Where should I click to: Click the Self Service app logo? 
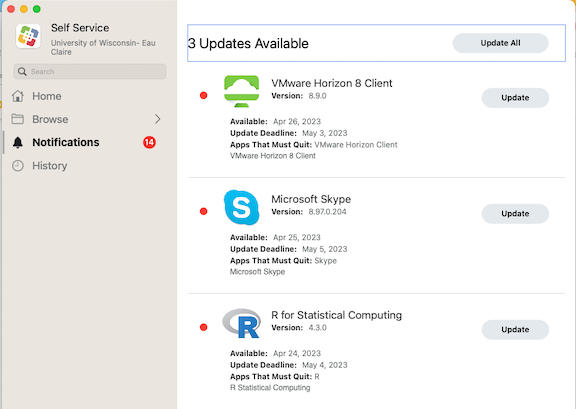tap(28, 36)
